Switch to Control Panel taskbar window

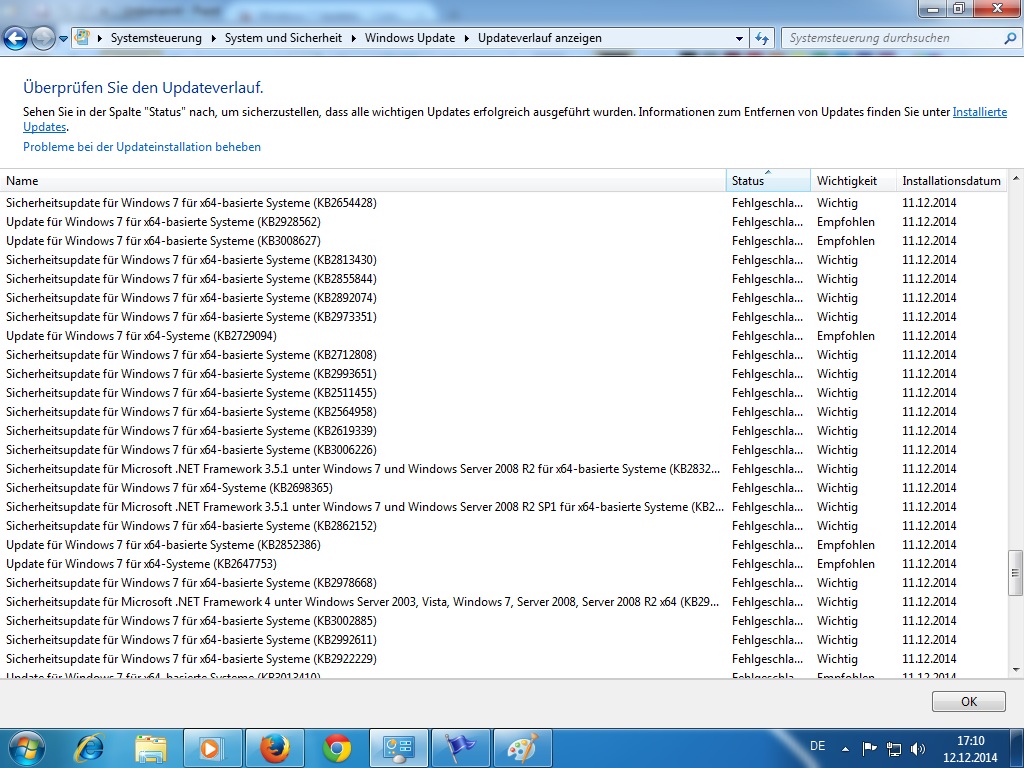pyautogui.click(x=398, y=748)
